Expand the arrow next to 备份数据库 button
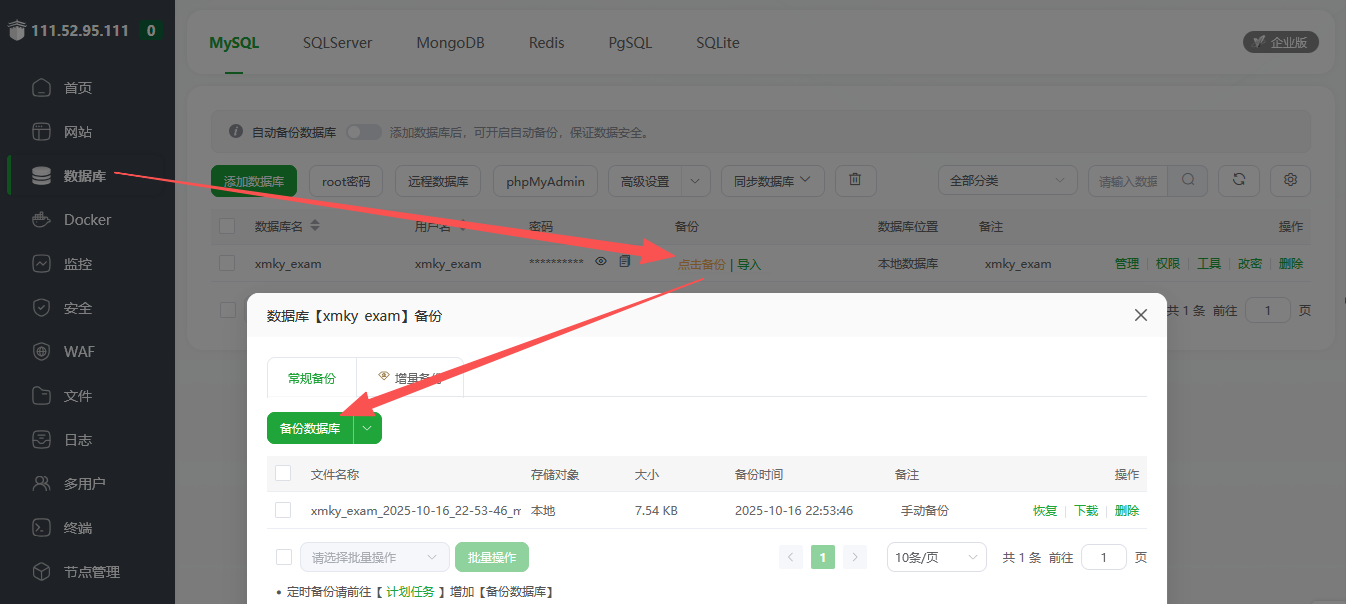 [x=368, y=428]
